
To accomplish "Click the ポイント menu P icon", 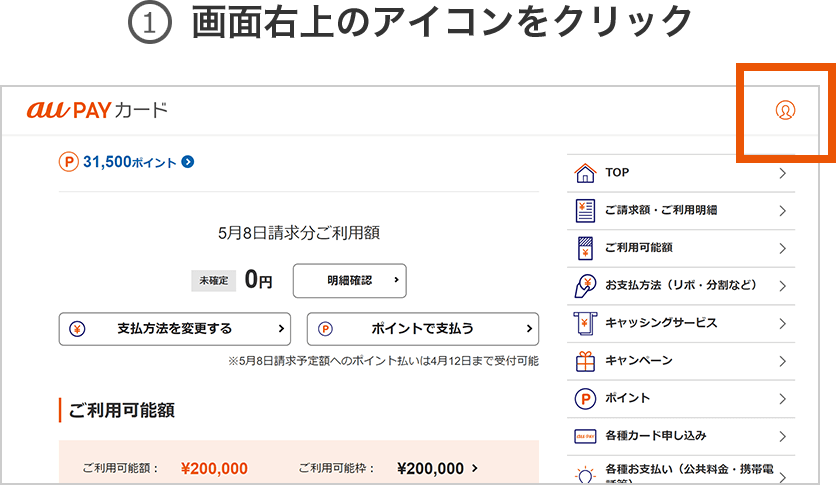I will pos(585,399).
